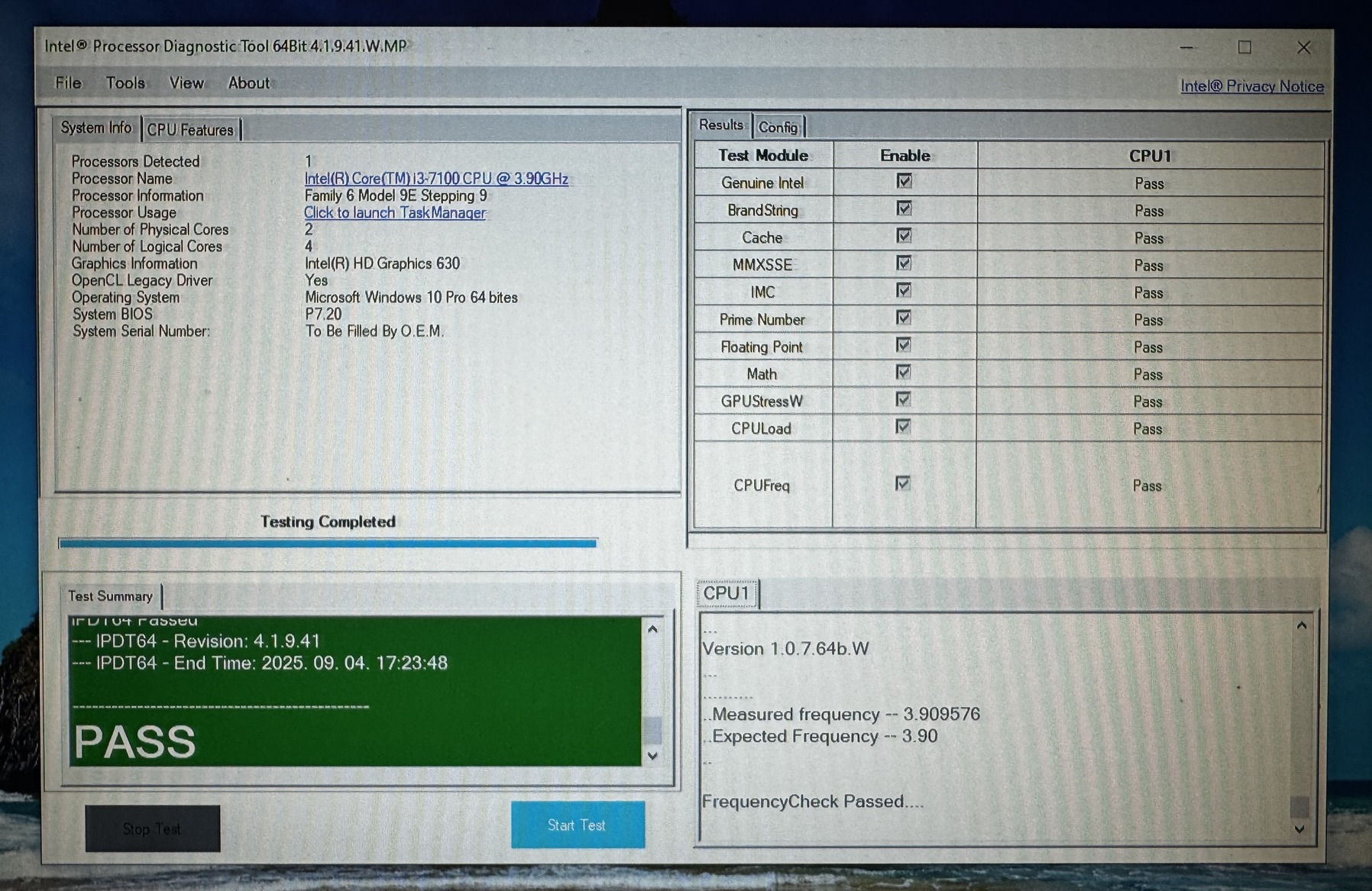Switch to the System Info tab
This screenshot has width=1372, height=891.
pos(96,128)
